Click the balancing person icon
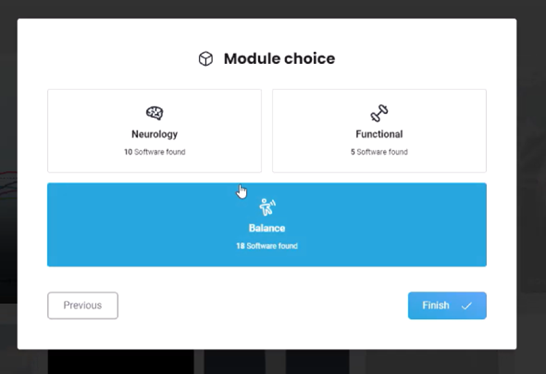This screenshot has width=546, height=374. [267, 207]
